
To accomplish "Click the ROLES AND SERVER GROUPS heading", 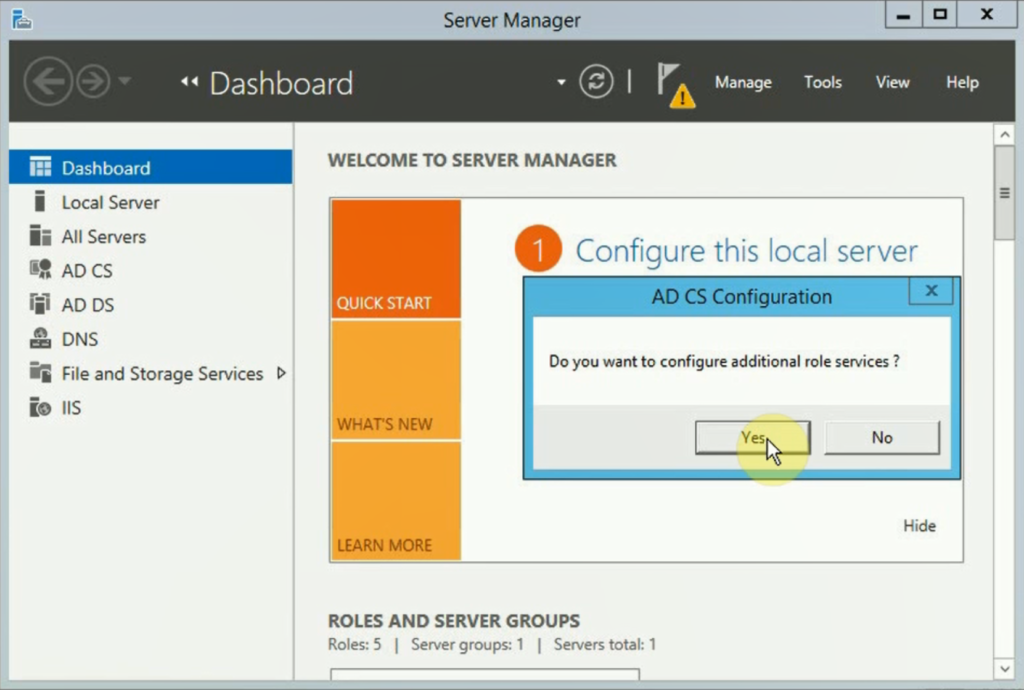I will (x=454, y=620).
